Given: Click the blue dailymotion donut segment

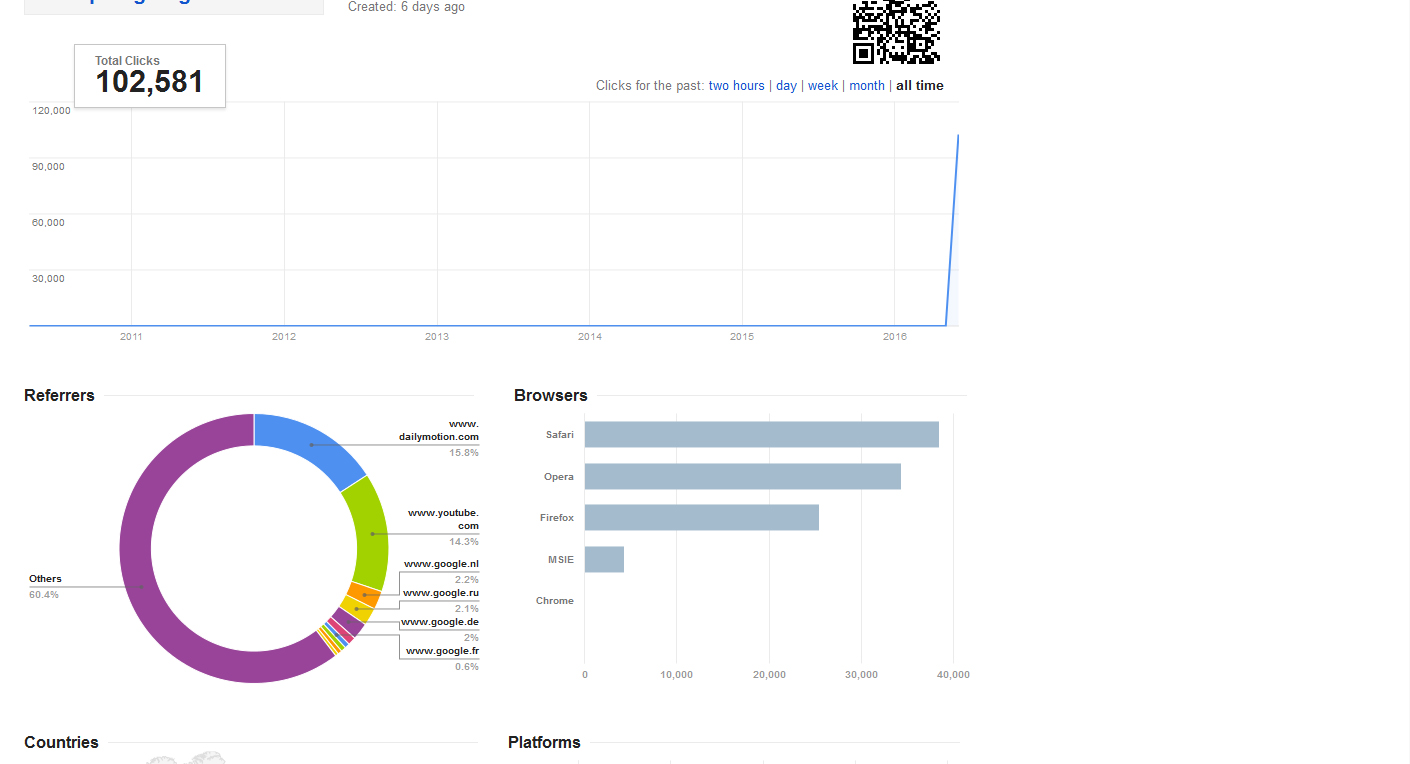Looking at the screenshot, I should (308, 444).
